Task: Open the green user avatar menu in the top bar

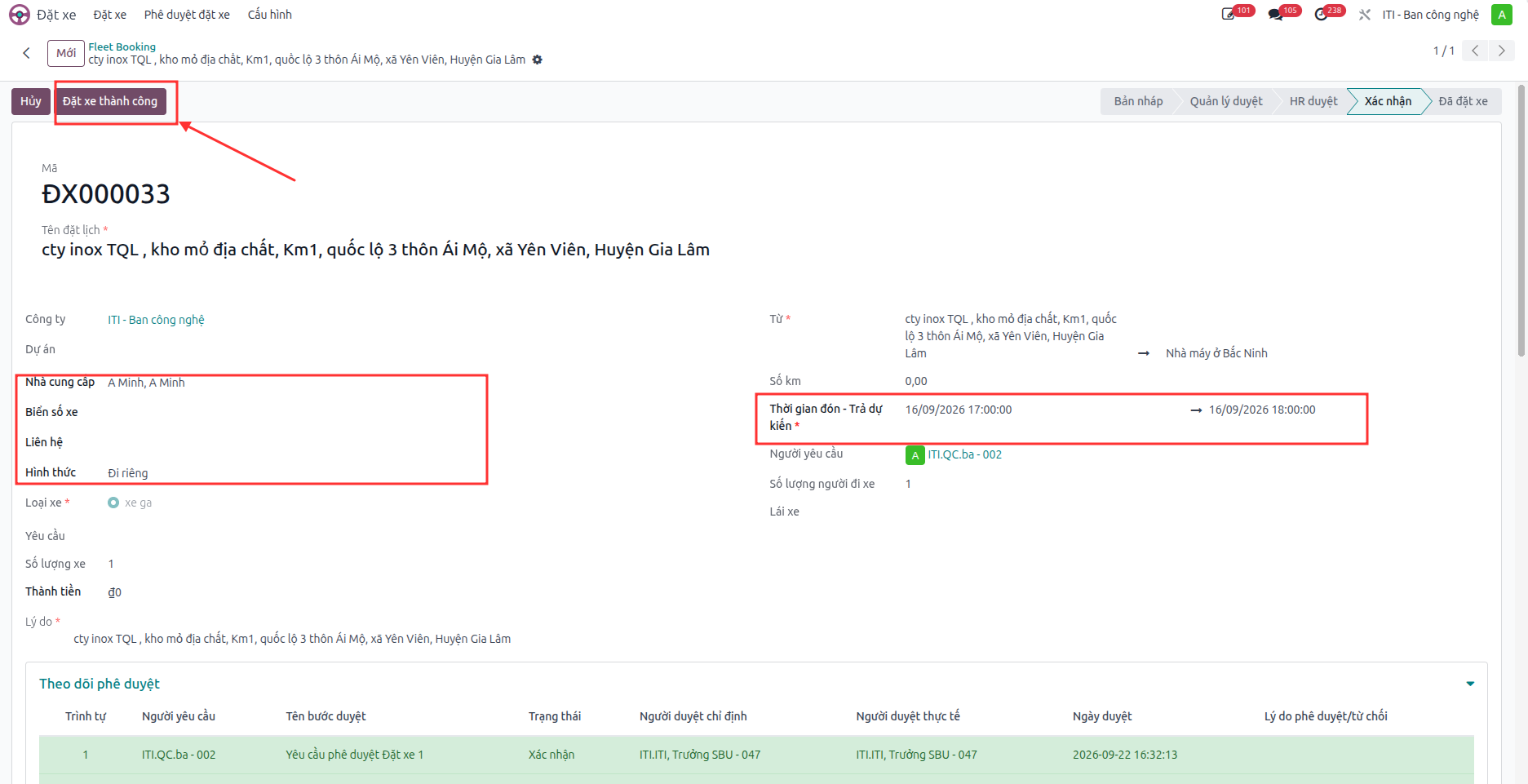Action: point(1502,15)
